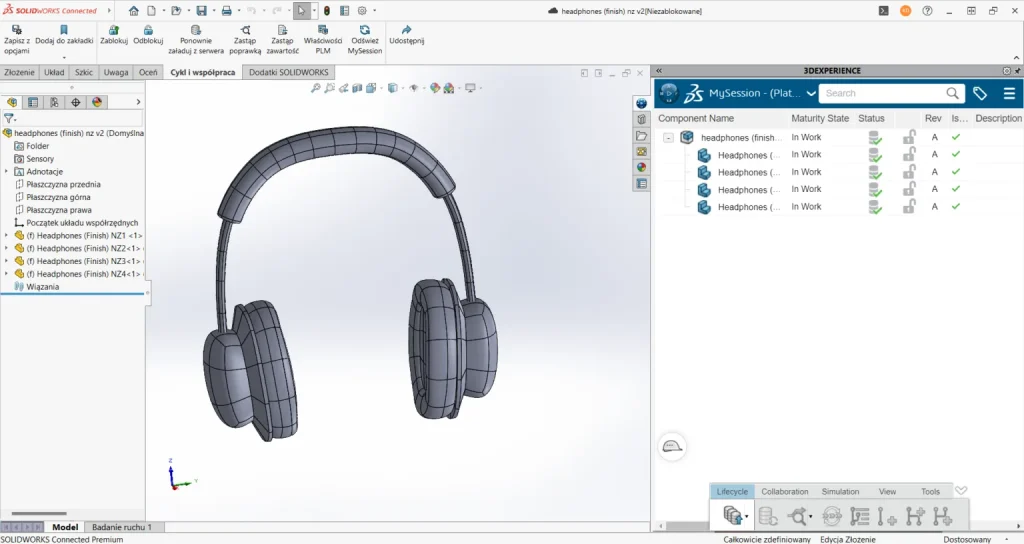Expand Headphones (Finish) NZ4 component

pos(7,274)
